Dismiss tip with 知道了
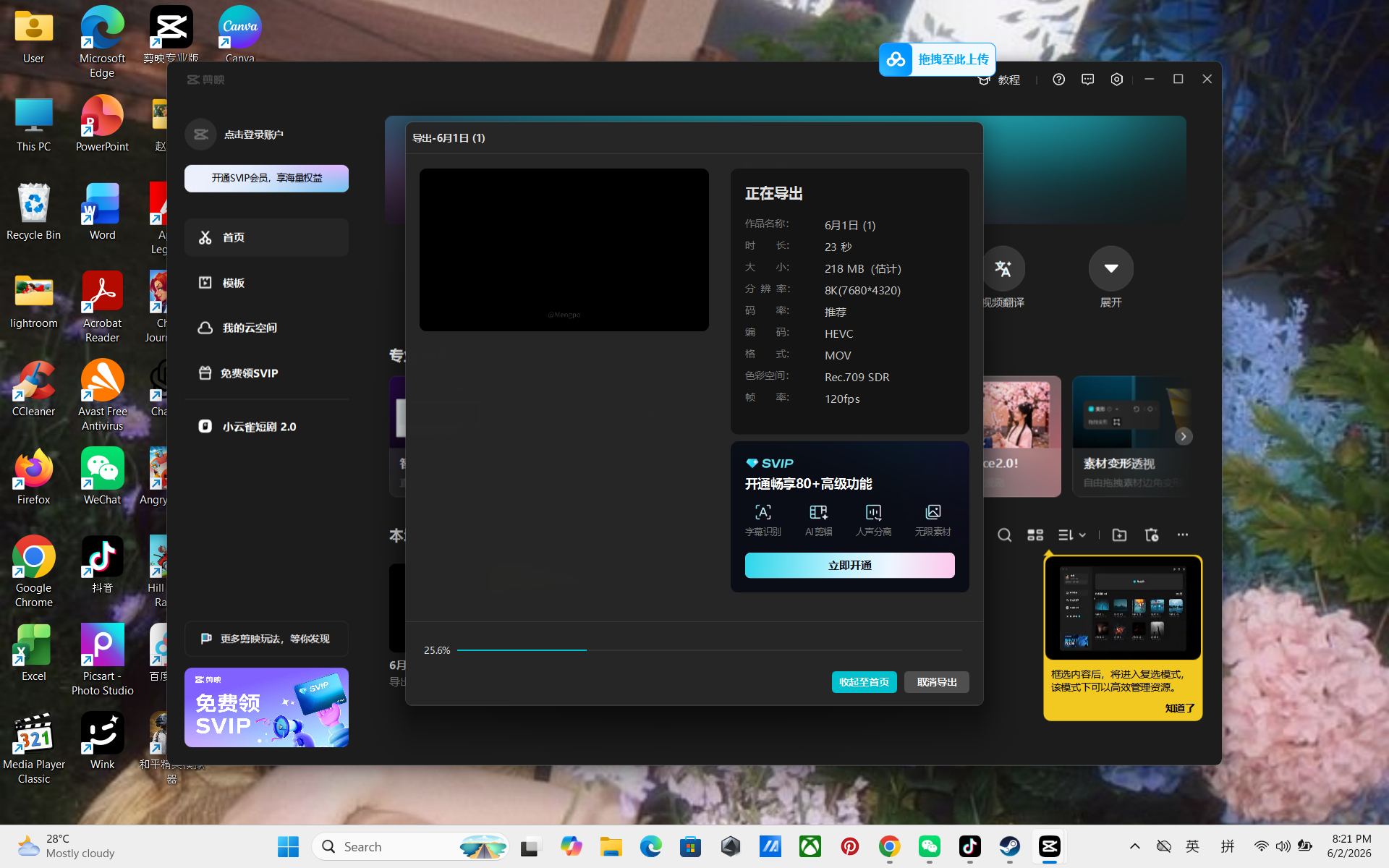Screen dimensions: 1389x868 [1179, 708]
